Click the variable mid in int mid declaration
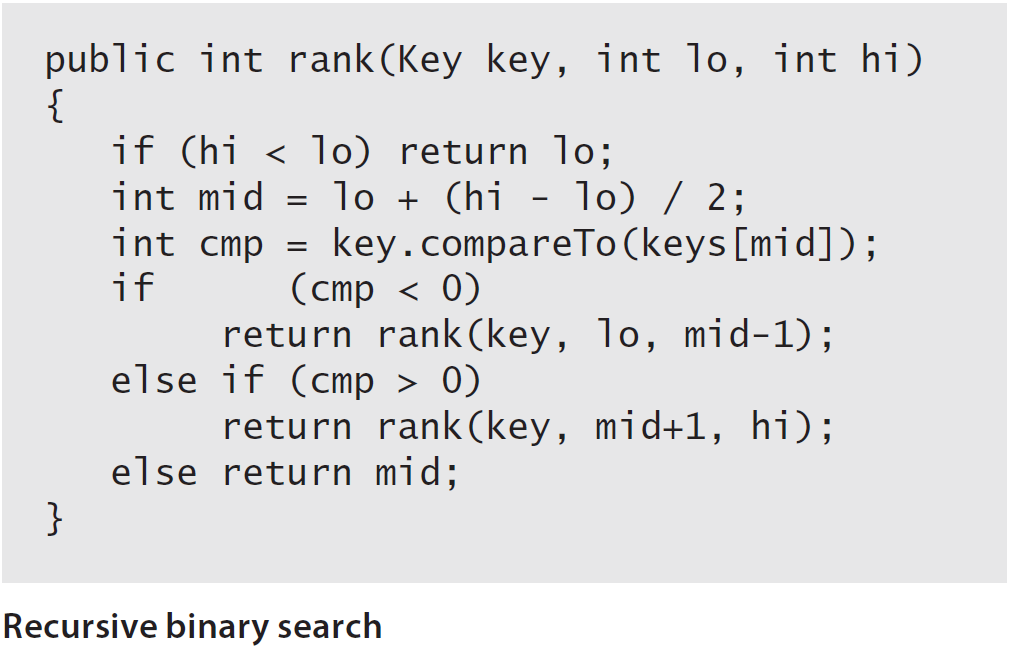Viewport: 1011px width, 650px height. pos(231,197)
